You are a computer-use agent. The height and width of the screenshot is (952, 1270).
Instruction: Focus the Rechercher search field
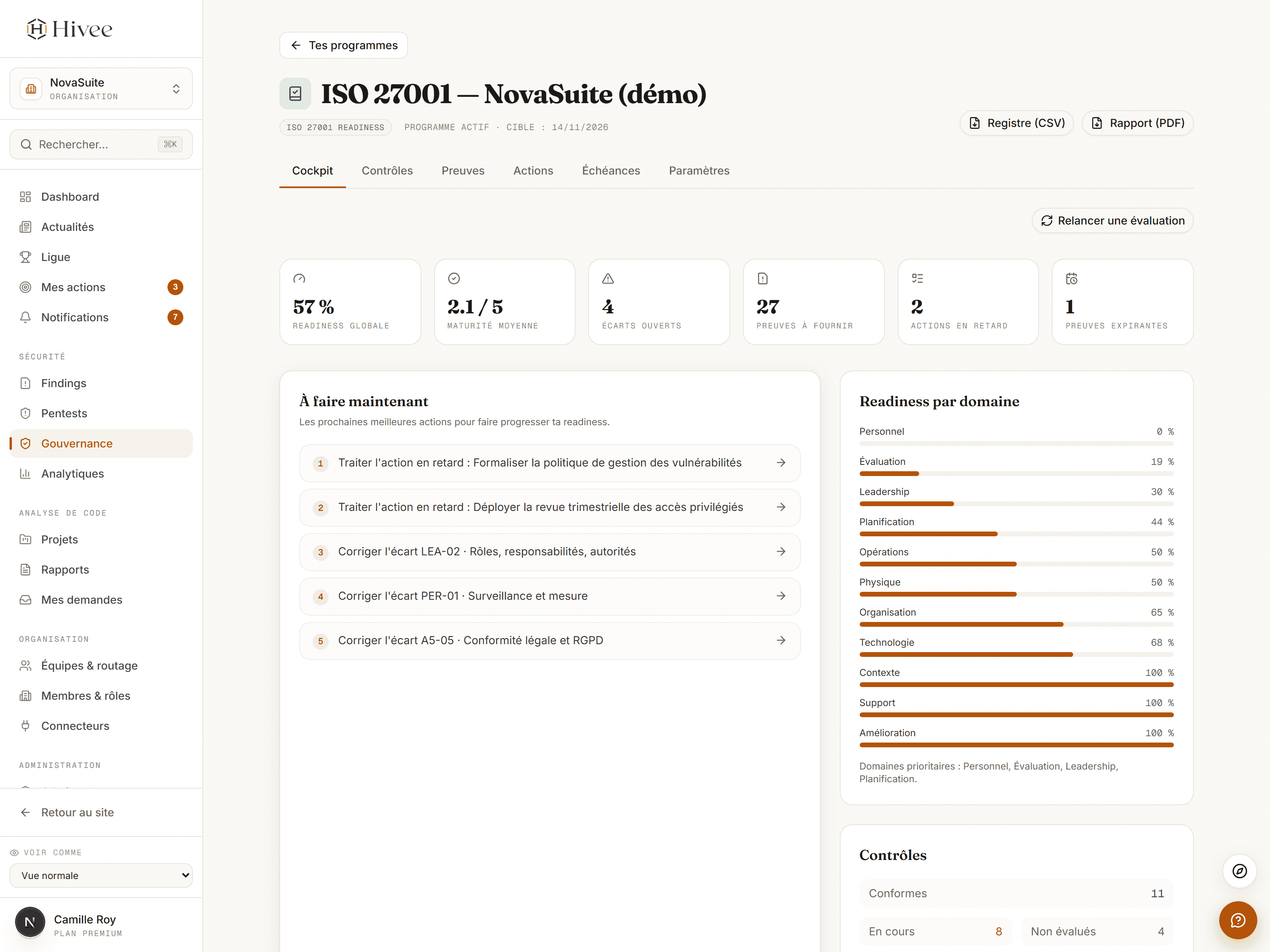[x=101, y=145]
